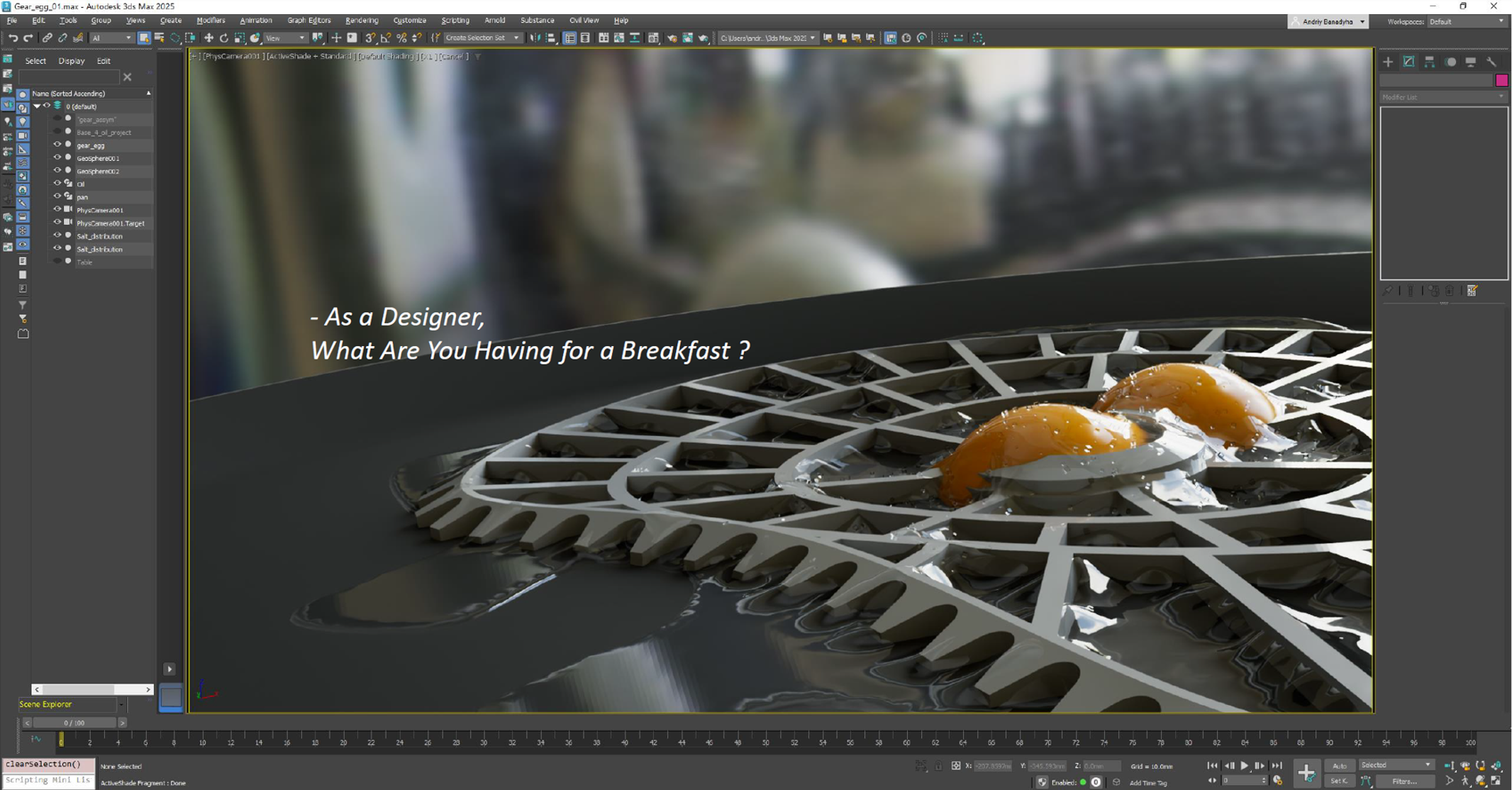Select the Move tool in the toolbar

(x=209, y=38)
